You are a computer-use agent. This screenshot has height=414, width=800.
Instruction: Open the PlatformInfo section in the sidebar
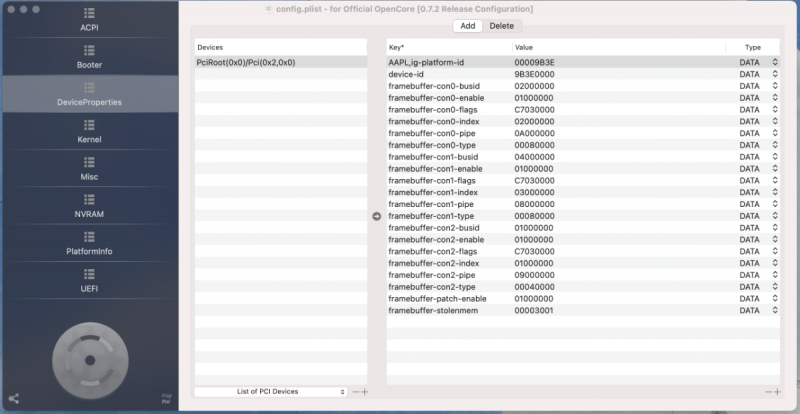coord(89,243)
